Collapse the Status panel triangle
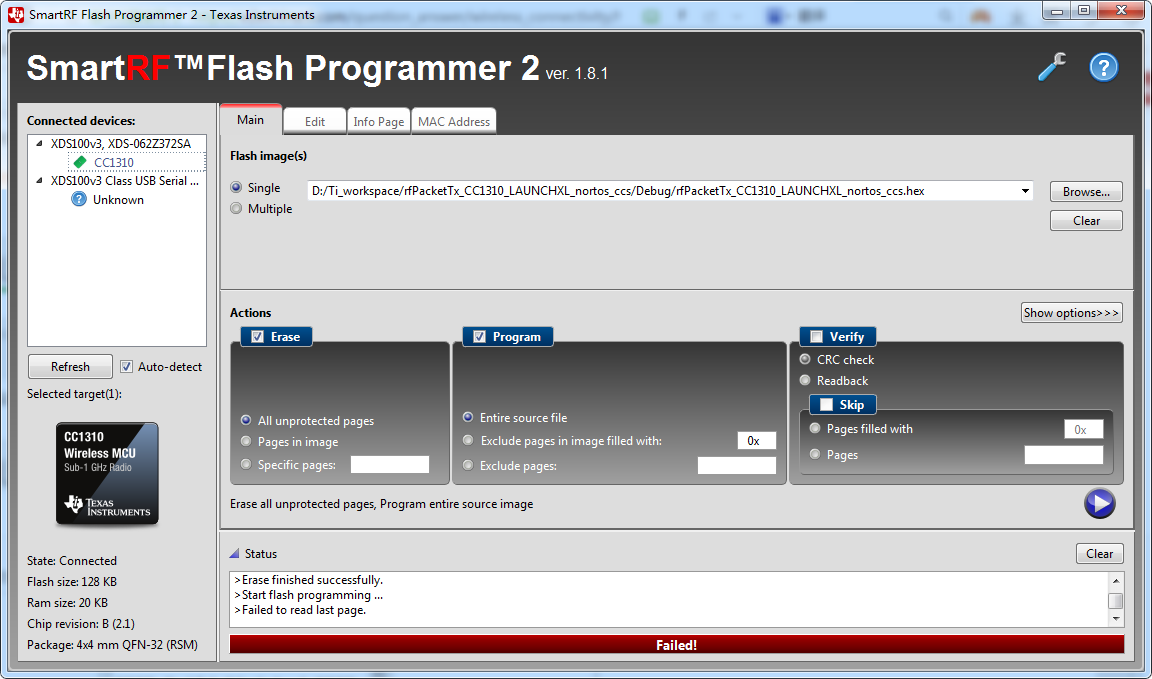Screen dimensions: 1152x679 tap(234, 553)
